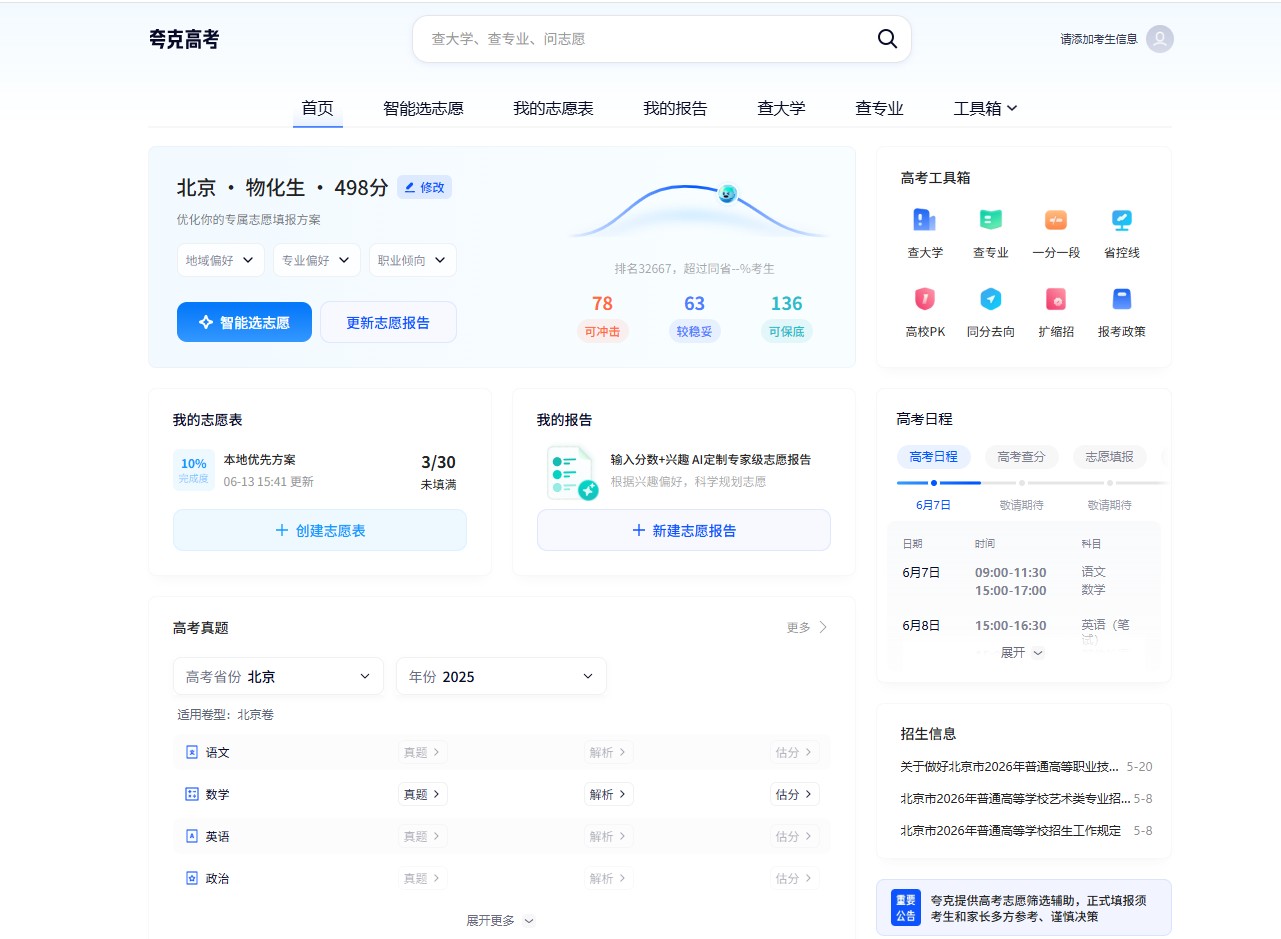Click the 政治 subject icon
The width and height of the screenshot is (1281, 939).
(192, 878)
